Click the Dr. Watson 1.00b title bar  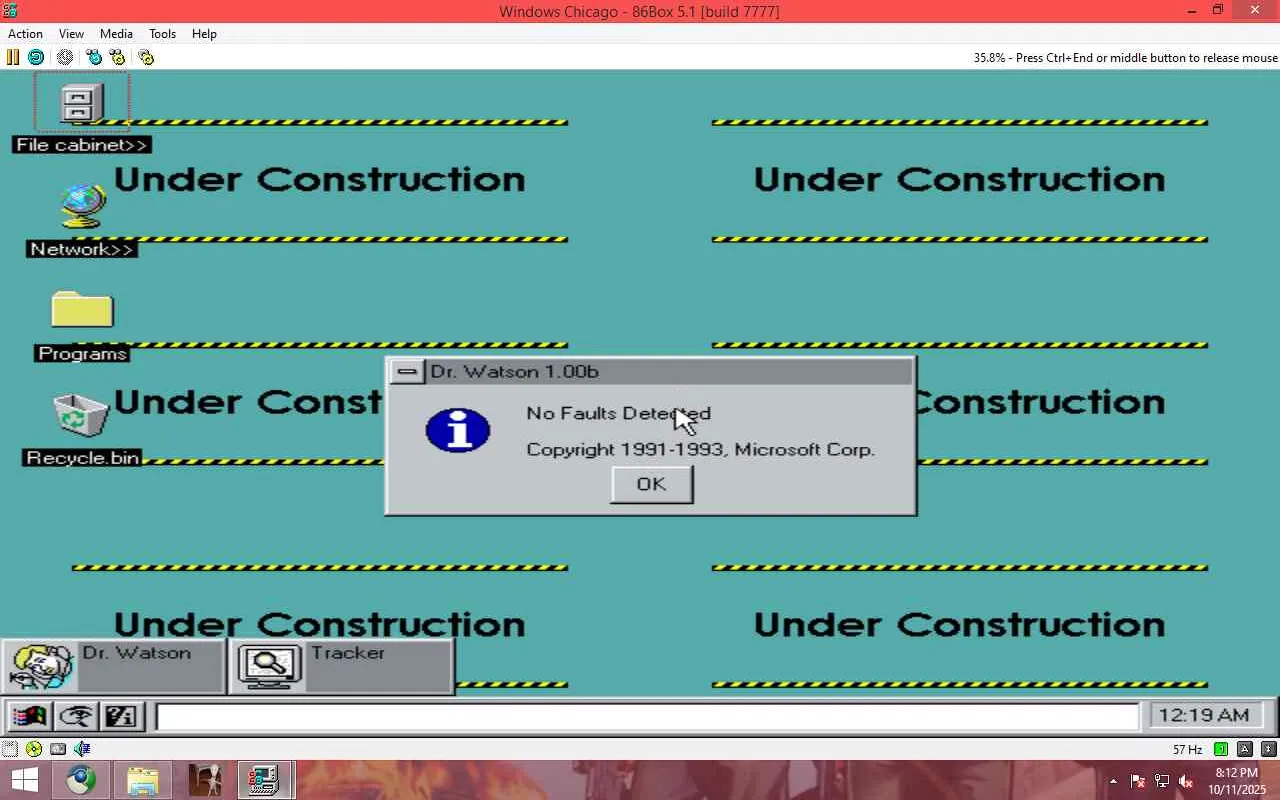[668, 372]
